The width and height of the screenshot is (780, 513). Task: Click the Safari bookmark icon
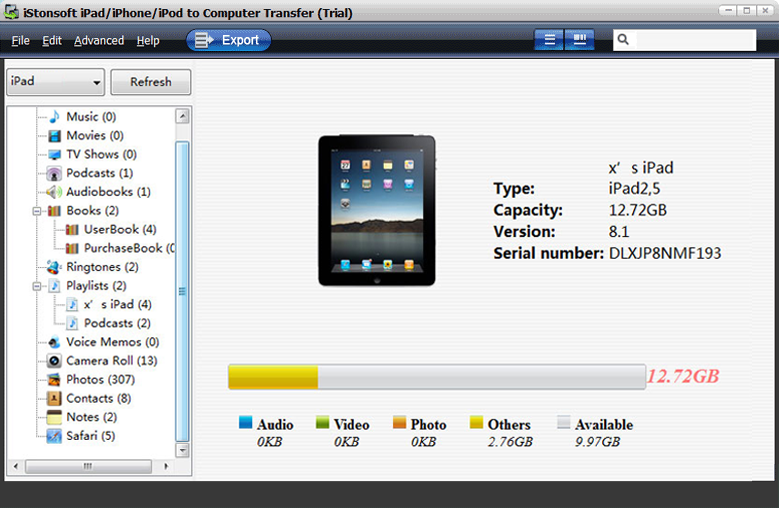(x=54, y=436)
